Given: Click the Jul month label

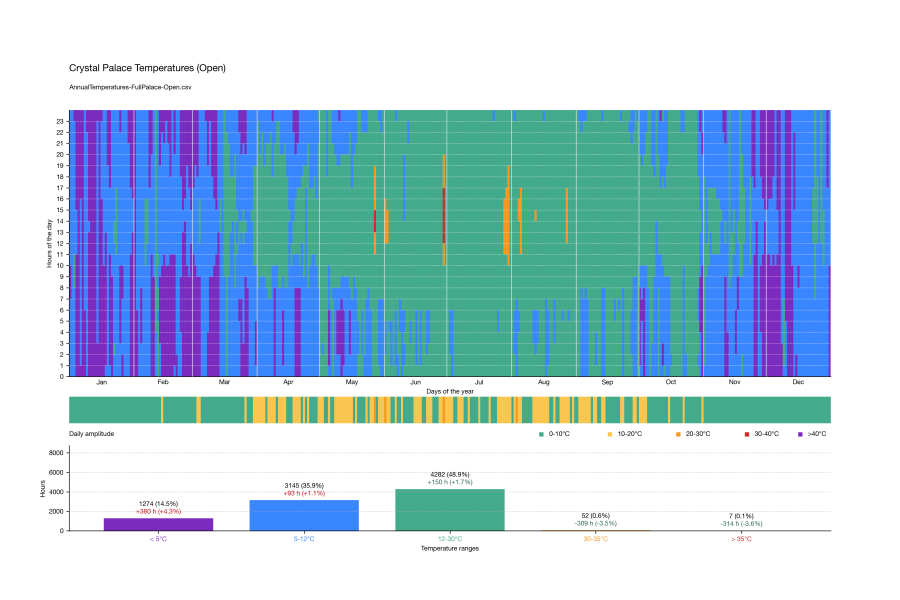Looking at the screenshot, I should (x=479, y=382).
